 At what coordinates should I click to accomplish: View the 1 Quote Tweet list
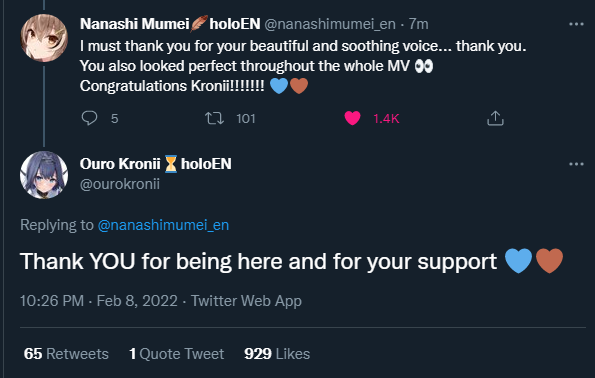(176, 354)
